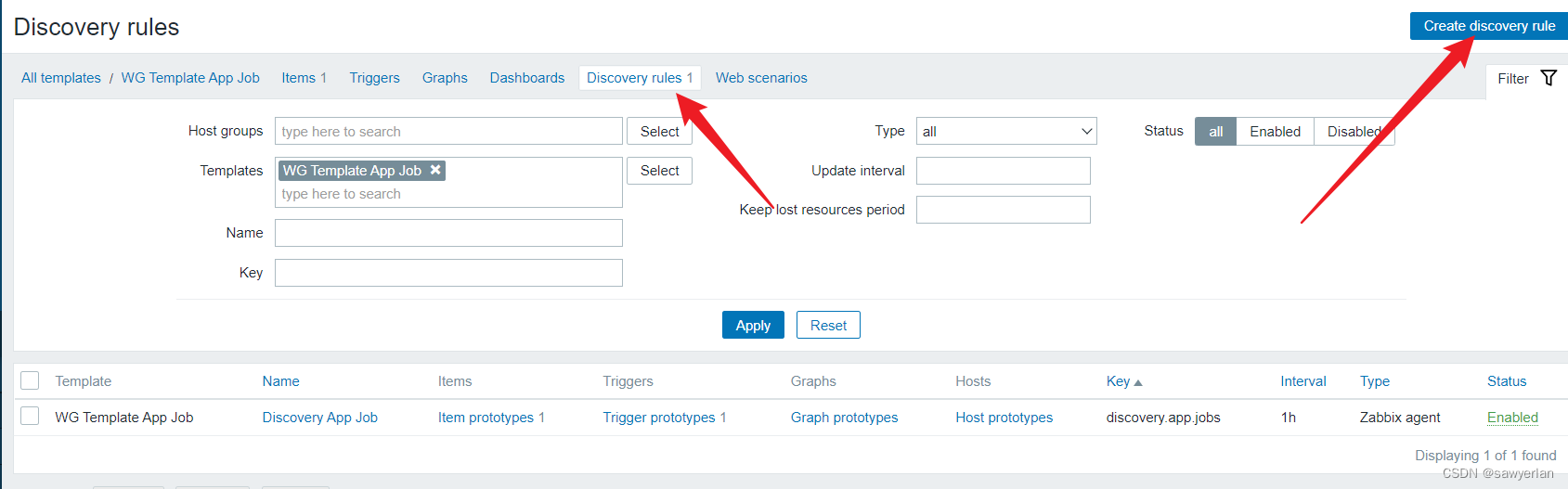The width and height of the screenshot is (1568, 489).
Task: Open the Type dropdown
Action: point(1006,132)
